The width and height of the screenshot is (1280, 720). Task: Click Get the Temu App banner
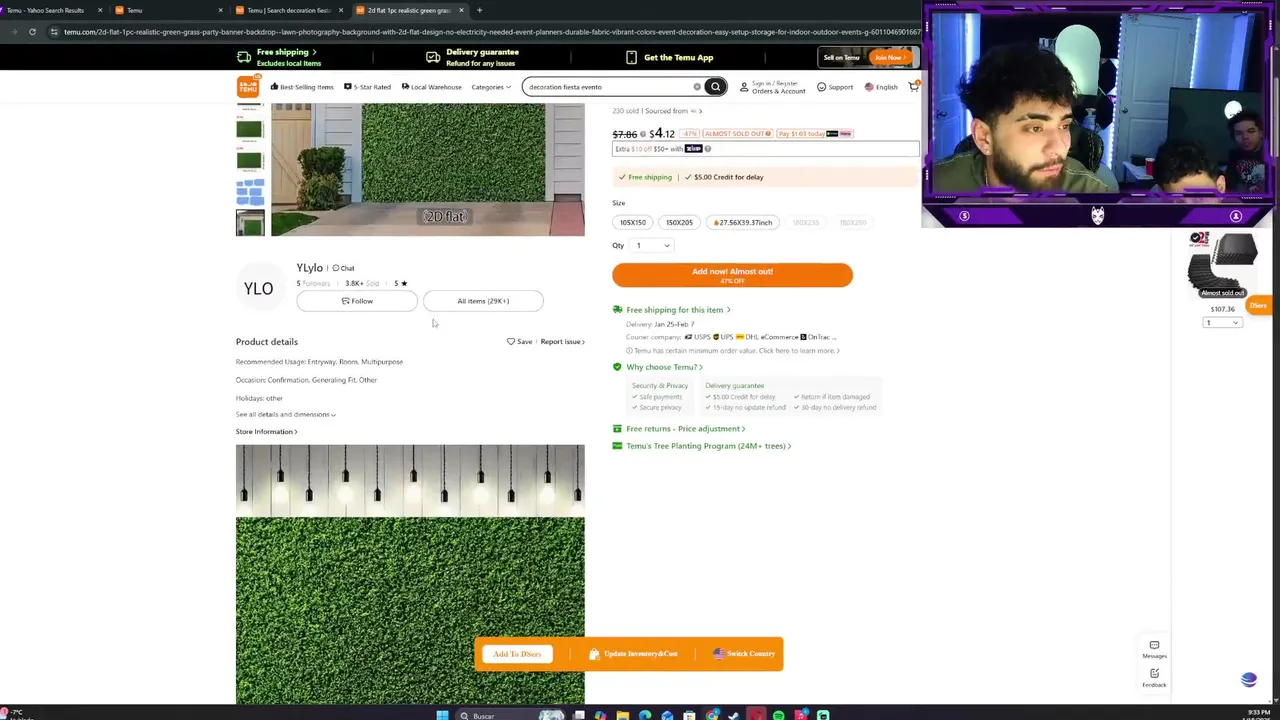coord(669,58)
